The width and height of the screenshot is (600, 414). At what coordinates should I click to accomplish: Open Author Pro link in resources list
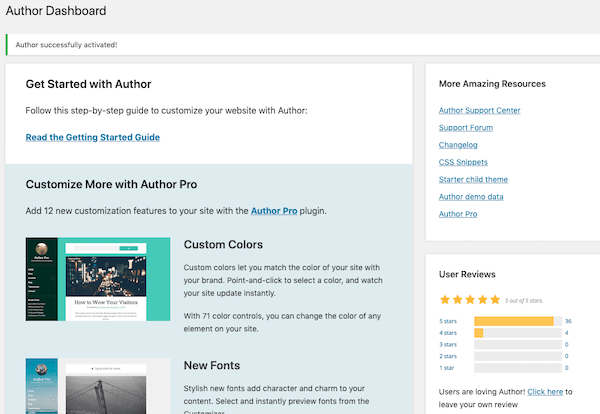pyautogui.click(x=458, y=214)
